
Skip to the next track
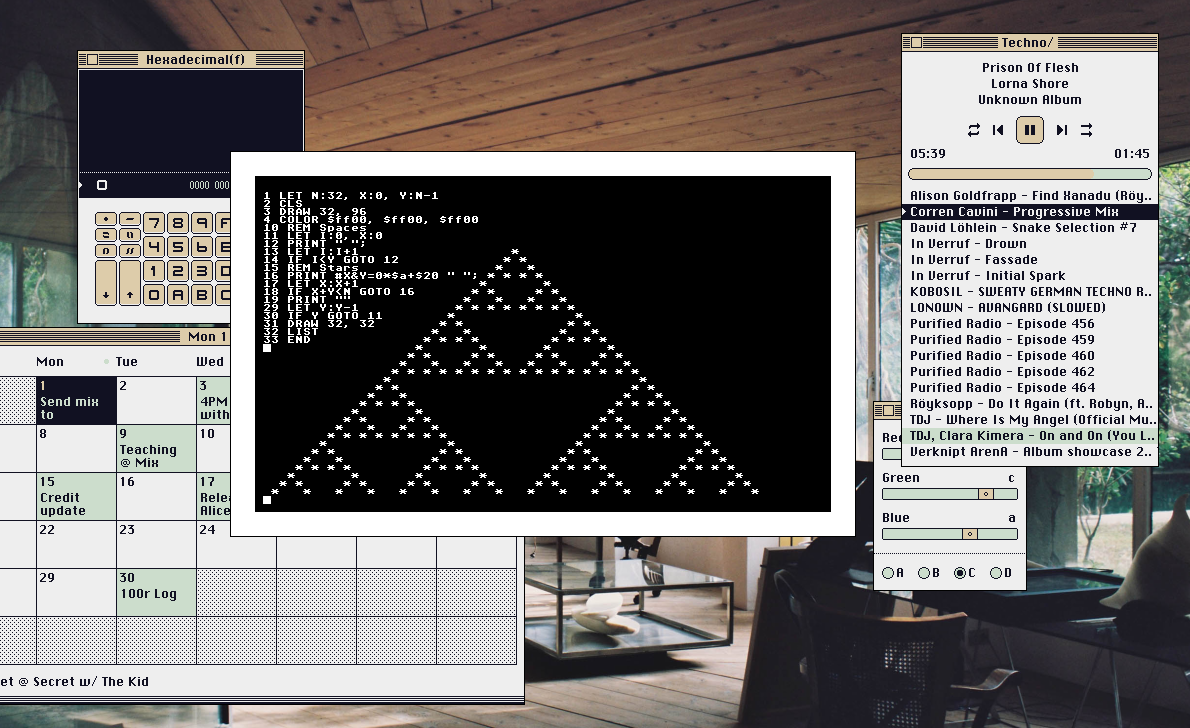[1061, 130]
